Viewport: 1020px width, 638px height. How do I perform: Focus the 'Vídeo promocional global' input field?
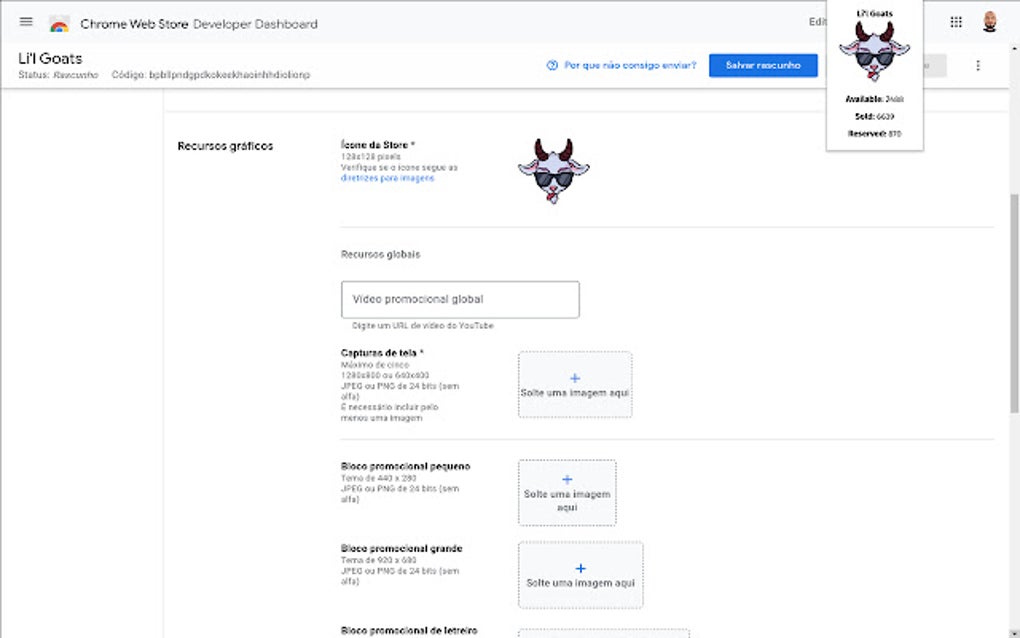460,299
